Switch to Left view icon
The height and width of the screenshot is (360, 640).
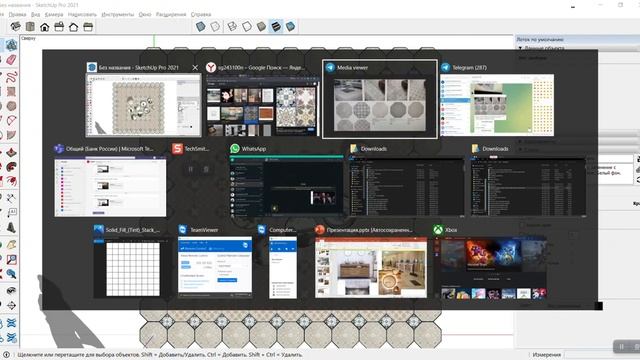coord(88,27)
